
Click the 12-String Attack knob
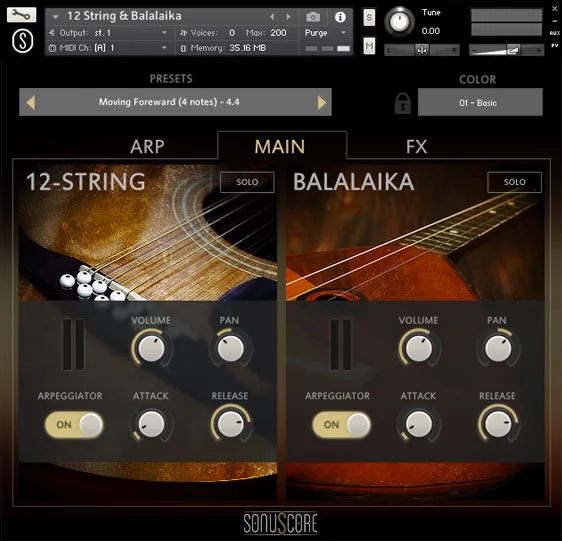pyautogui.click(x=152, y=424)
